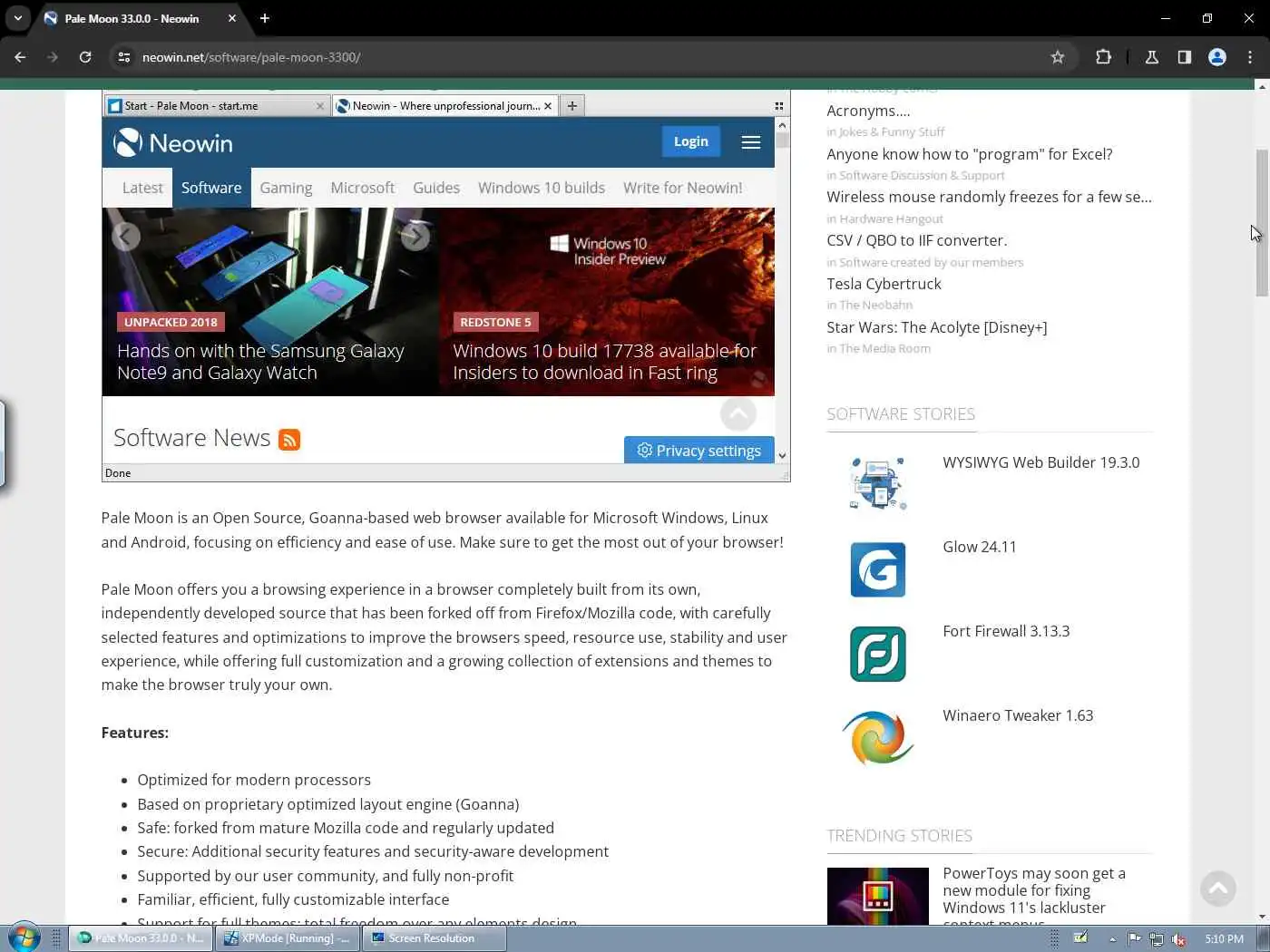Open Glow 24.11 story link
The width and height of the screenshot is (1270, 952).
pos(979,547)
